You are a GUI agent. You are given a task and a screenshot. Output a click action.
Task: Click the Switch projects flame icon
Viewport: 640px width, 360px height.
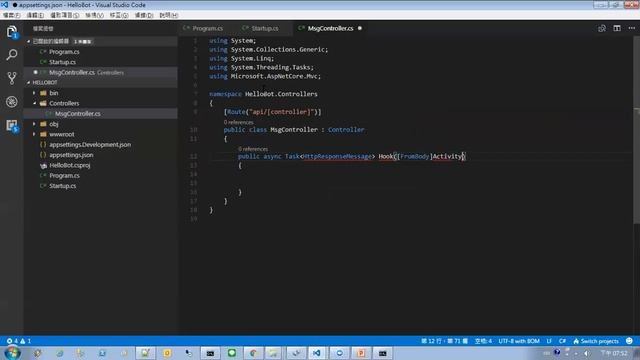tap(576, 341)
